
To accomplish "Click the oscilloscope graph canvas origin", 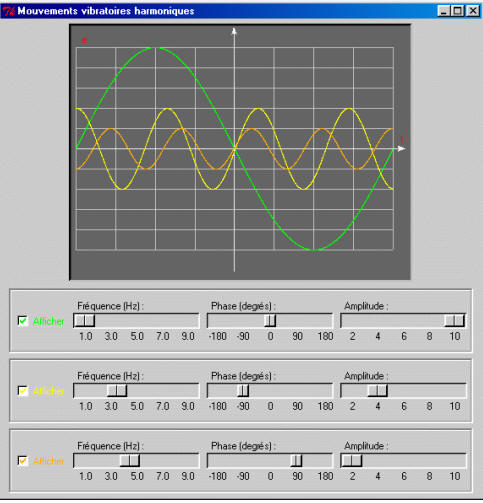I will click(x=234, y=149).
